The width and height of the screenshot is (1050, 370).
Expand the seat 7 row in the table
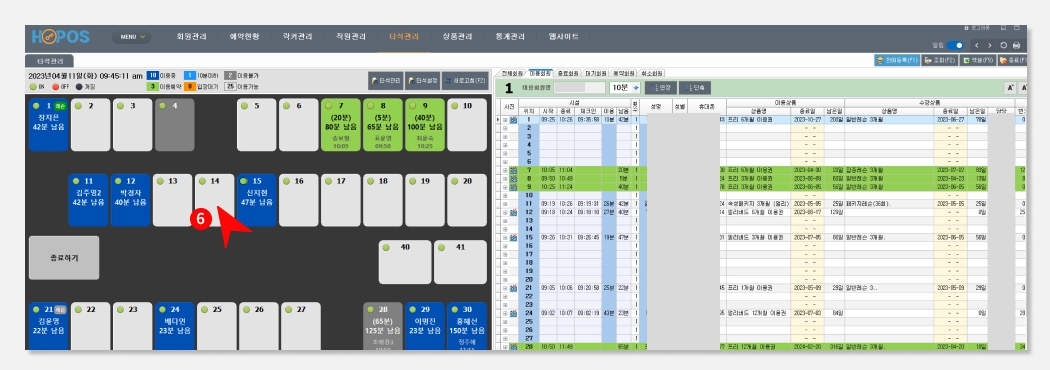coord(504,171)
